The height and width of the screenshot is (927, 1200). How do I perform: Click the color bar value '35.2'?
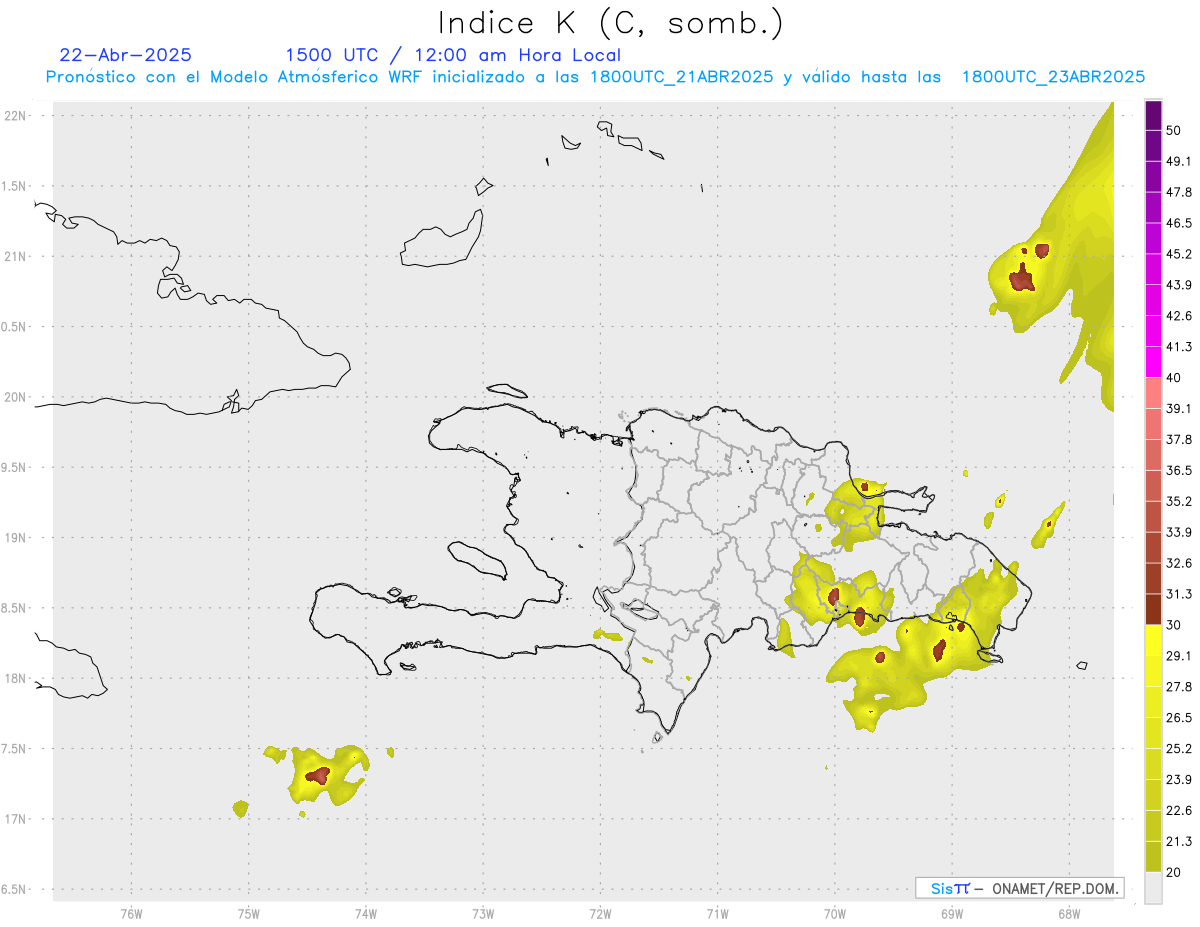click(1179, 502)
